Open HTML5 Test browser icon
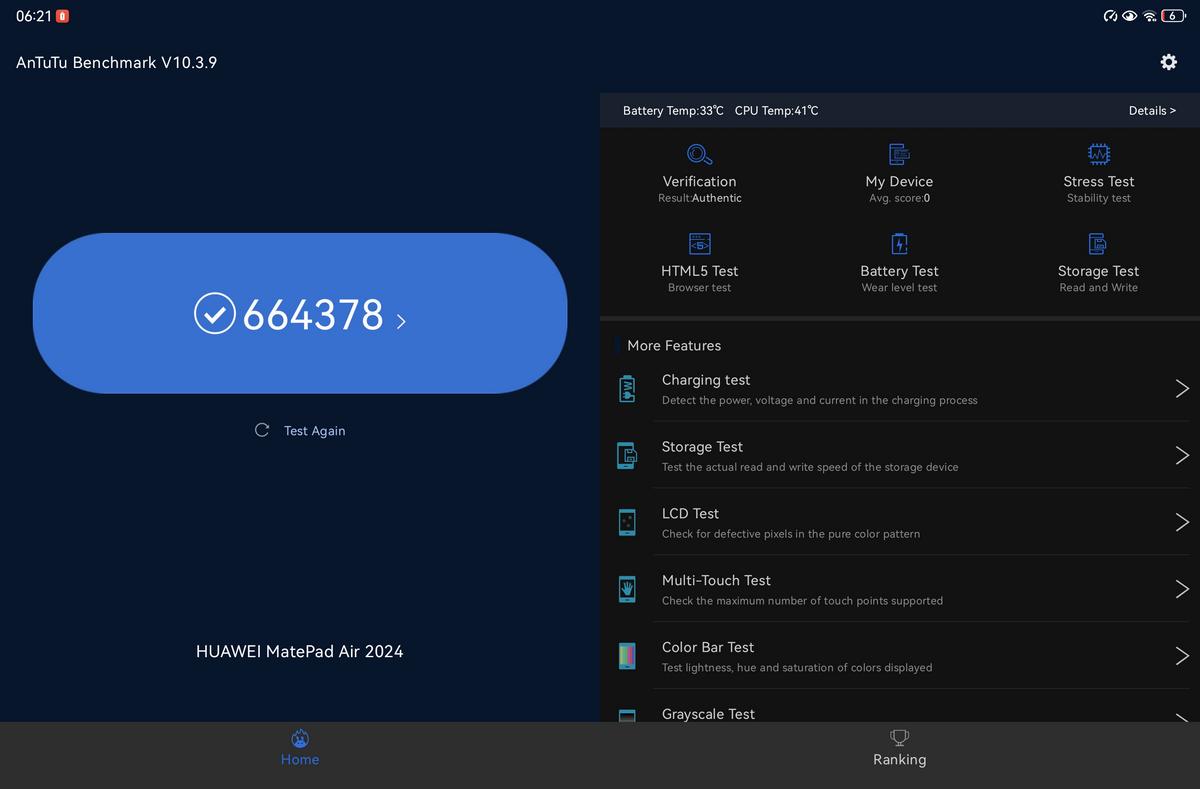 (699, 244)
